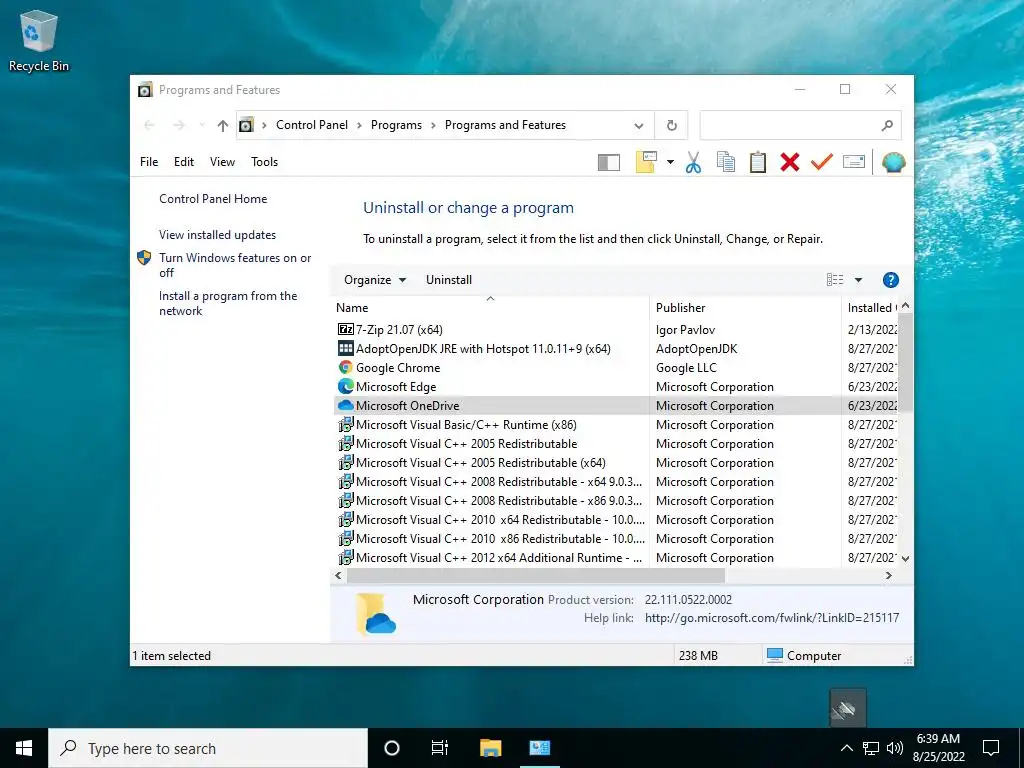Viewport: 1024px width, 768px height.
Task: Open Turn Windows features on or off
Action: coord(235,265)
